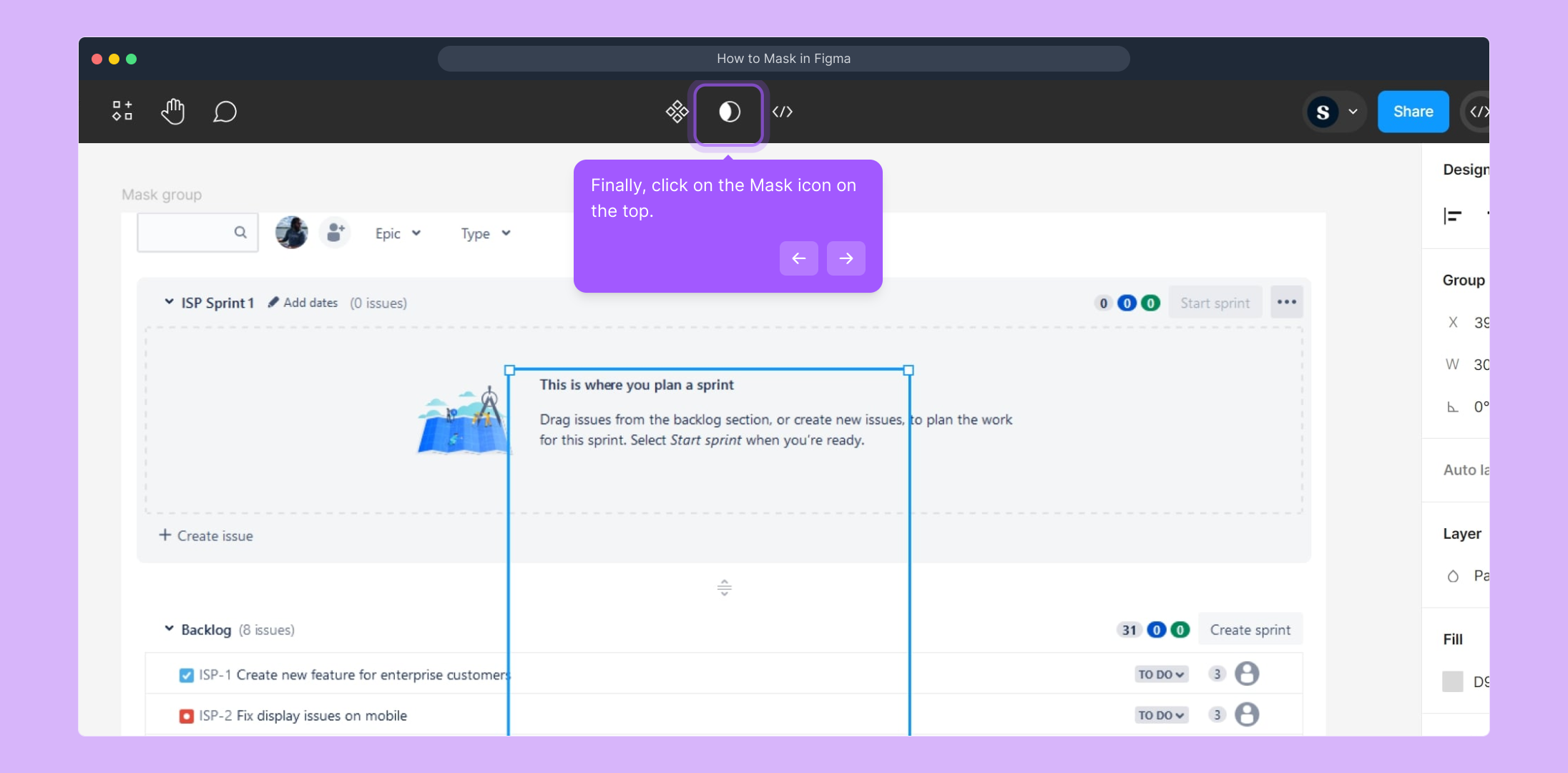
Task: Collapse the ISP Sprint 1 section
Action: (169, 302)
